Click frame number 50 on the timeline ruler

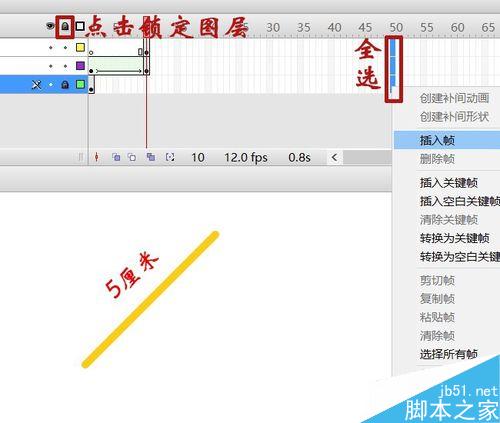[396, 27]
